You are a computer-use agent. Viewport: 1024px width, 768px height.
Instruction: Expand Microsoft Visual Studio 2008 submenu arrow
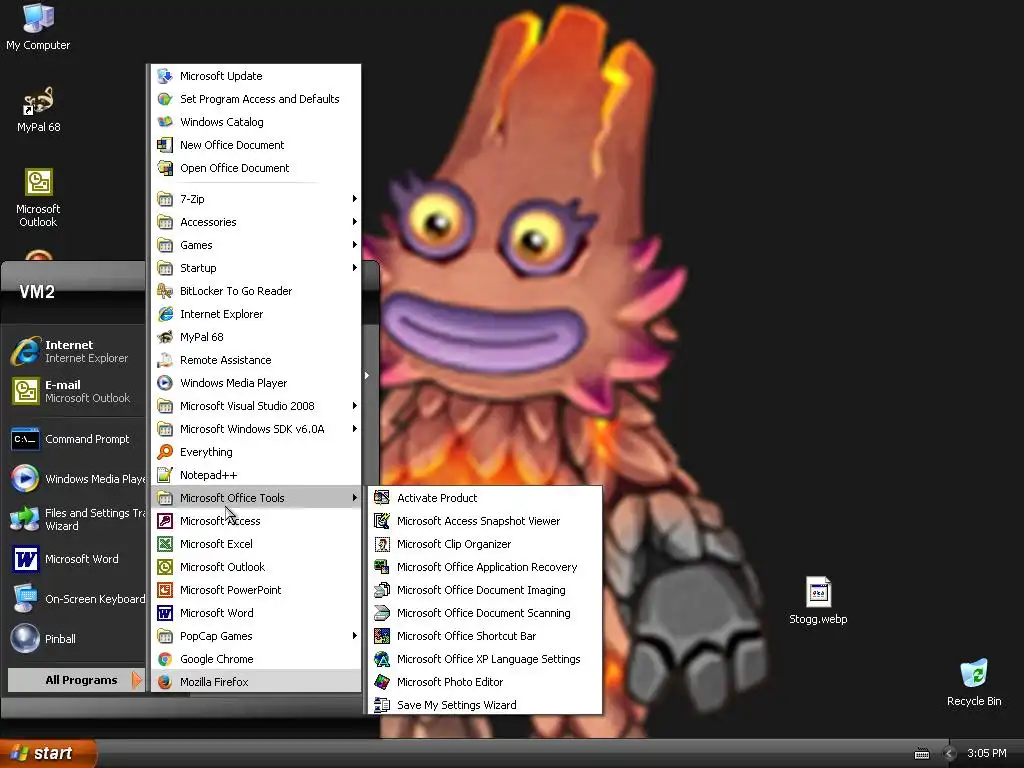coord(355,406)
